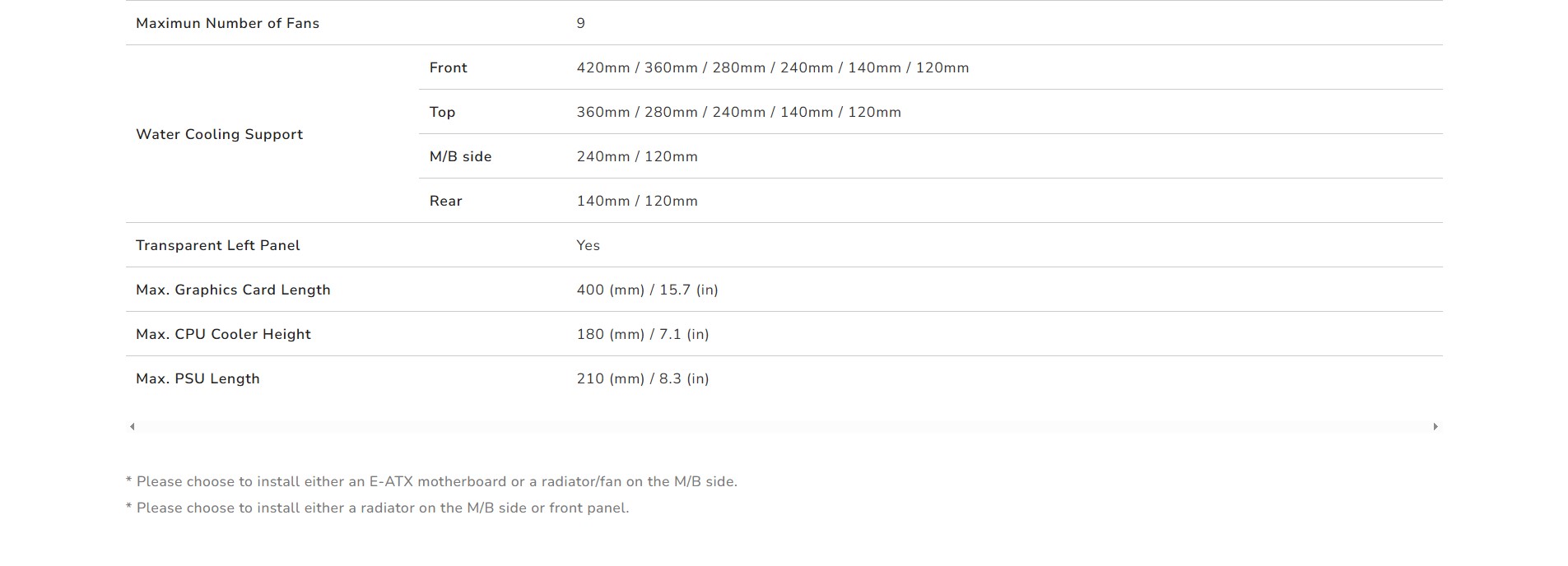Click the 400 (mm) / 15.7 (in) value

(x=647, y=290)
